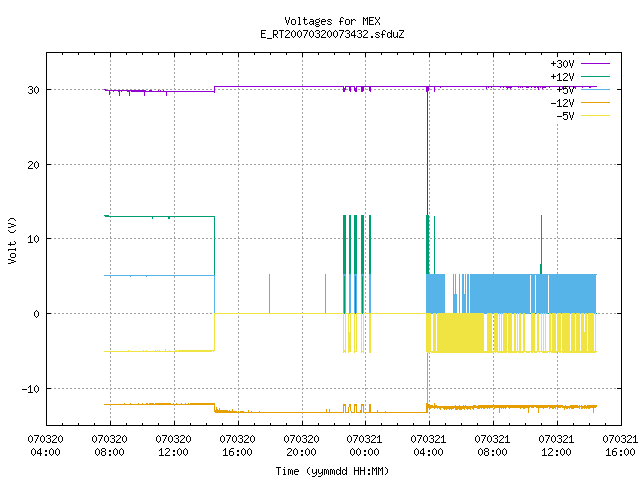Click the X-axis tick 070321 08:00
This screenshot has width=640, height=480.
492,446
